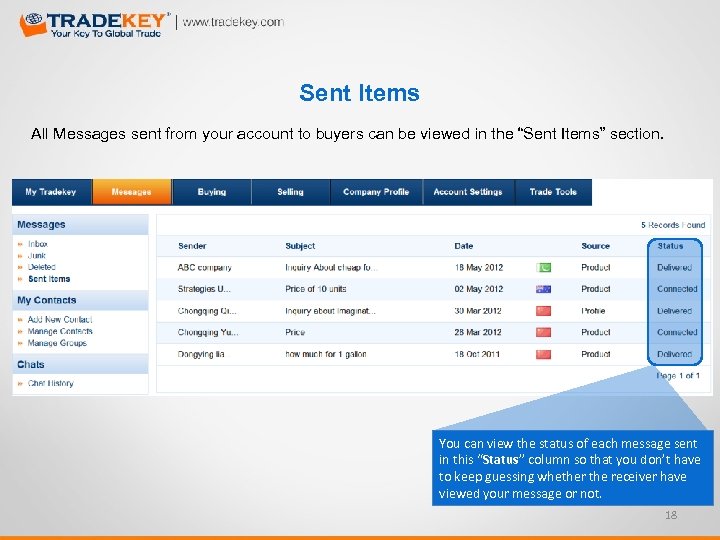This screenshot has height=540, width=720.
Task: Open the message with subject Price
Action: pyautogui.click(x=295, y=332)
